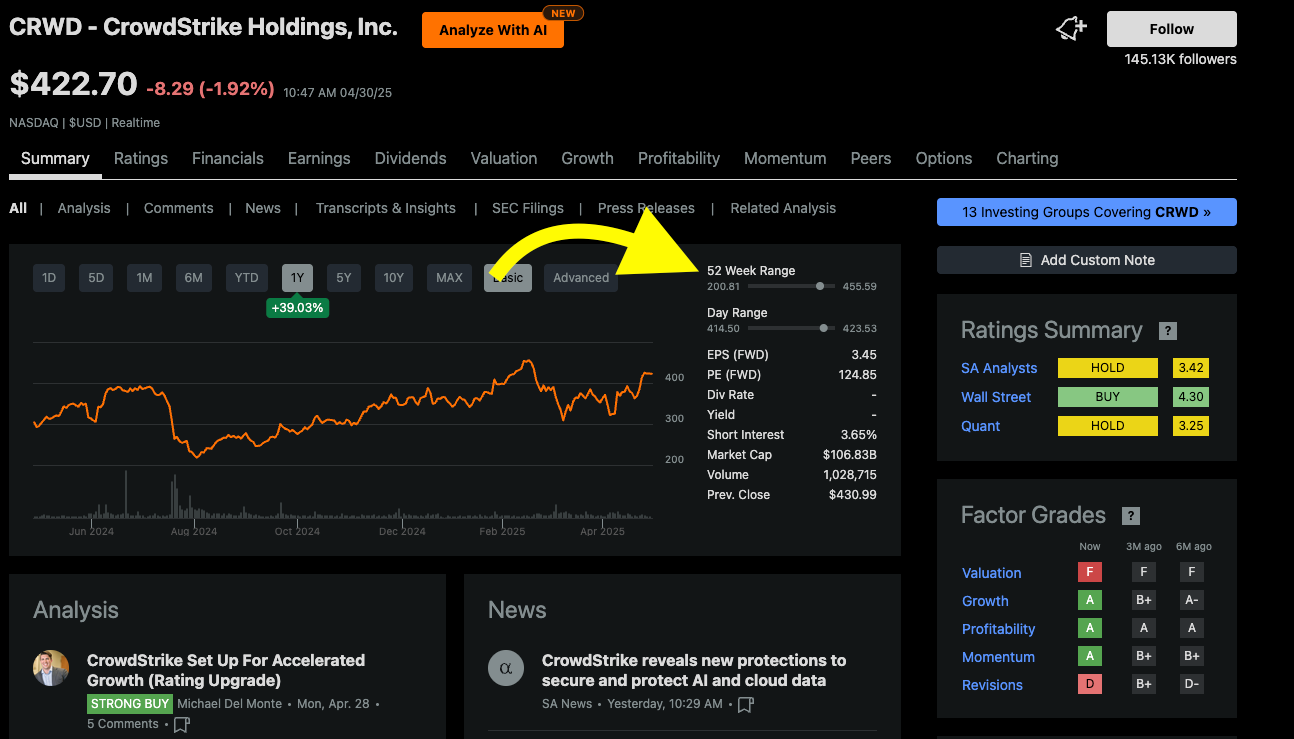
Task: Click the yellow HOLD badge for SA Analysts
Action: coord(1107,368)
